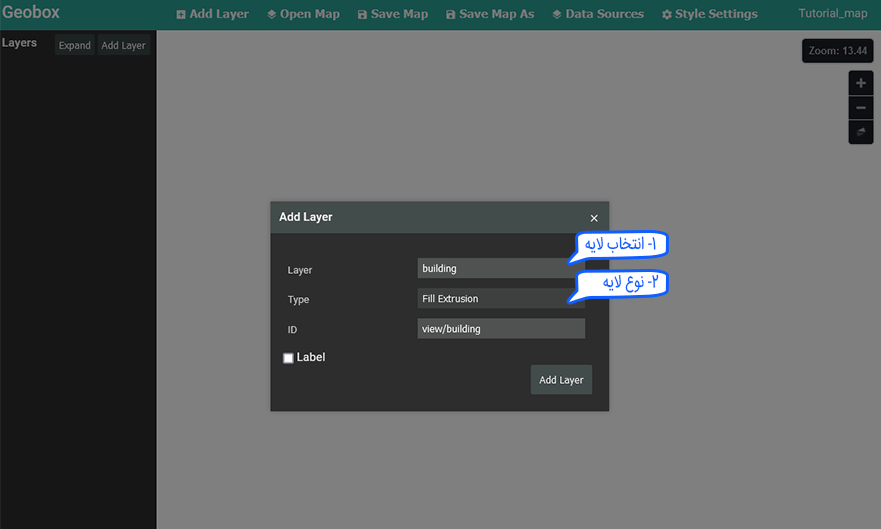Enable the Label checkbox
Image resolution: width=881 pixels, height=529 pixels.
coord(289,358)
